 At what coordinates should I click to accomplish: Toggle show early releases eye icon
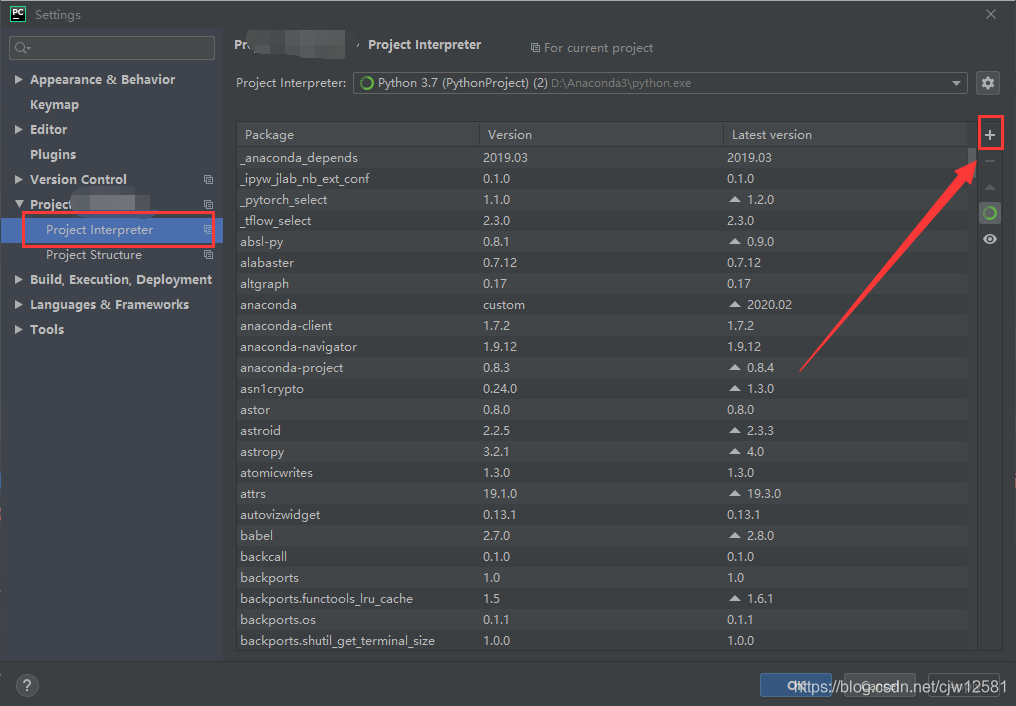[989, 239]
